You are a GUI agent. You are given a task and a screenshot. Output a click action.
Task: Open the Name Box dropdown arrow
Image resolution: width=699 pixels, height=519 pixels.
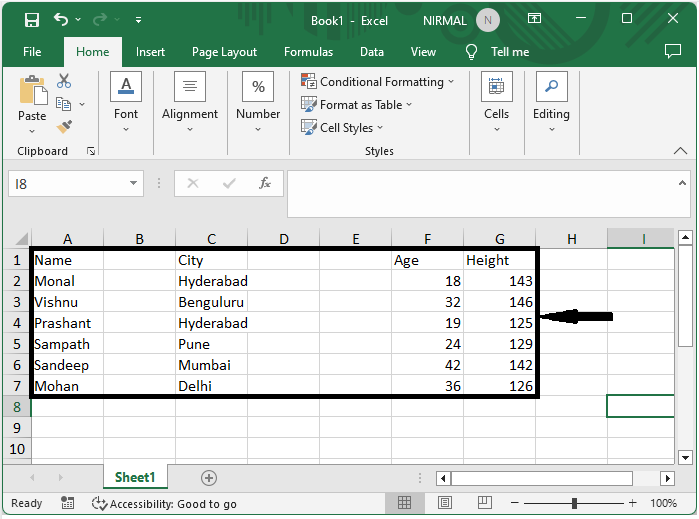[135, 184]
